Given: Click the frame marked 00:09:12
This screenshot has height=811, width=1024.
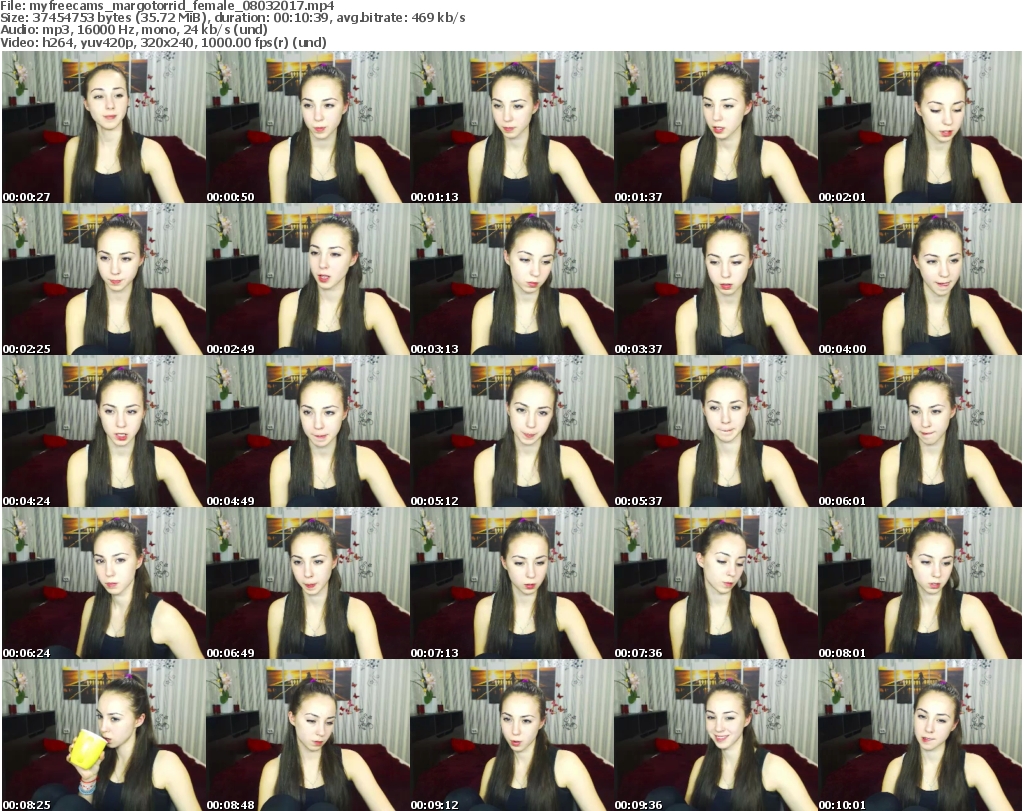Looking at the screenshot, I should tap(511, 735).
